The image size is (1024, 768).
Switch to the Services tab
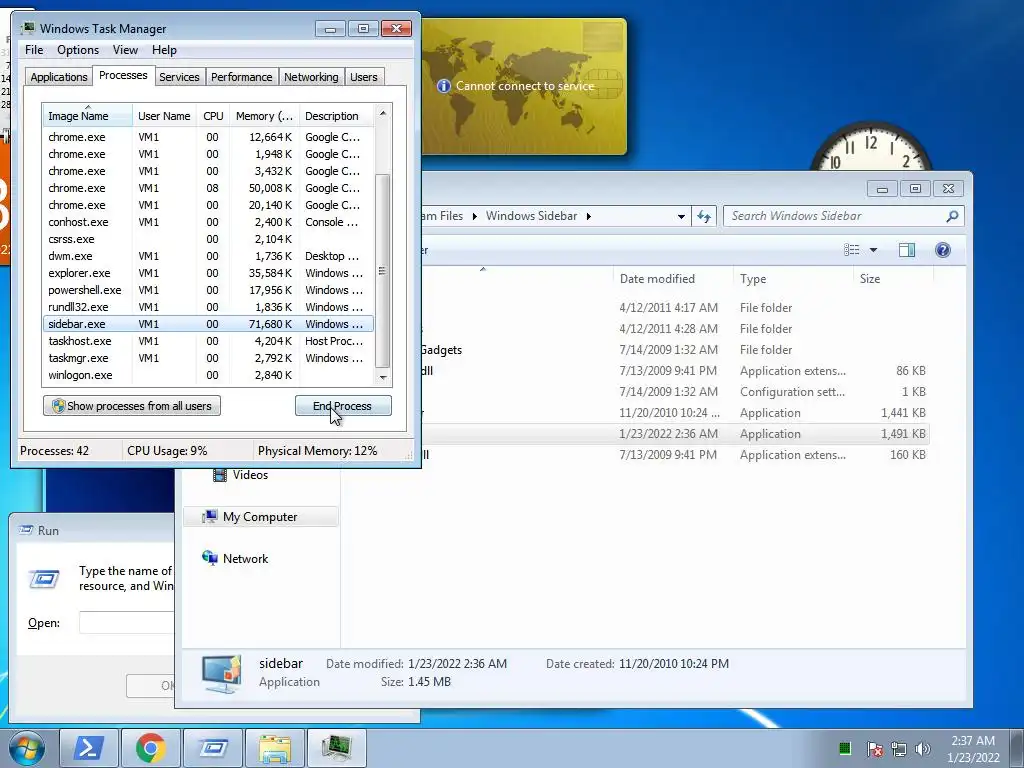(179, 77)
